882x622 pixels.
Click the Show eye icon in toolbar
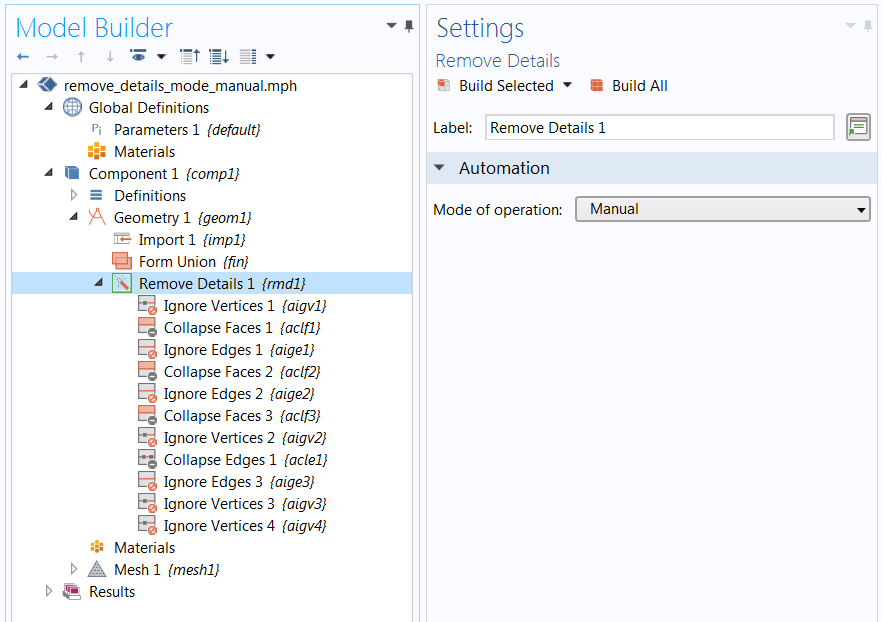(x=138, y=56)
